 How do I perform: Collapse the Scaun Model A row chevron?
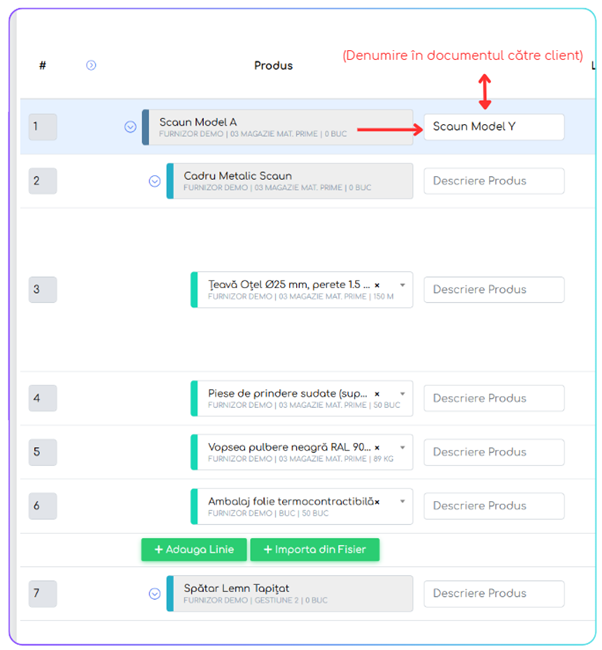click(x=130, y=127)
